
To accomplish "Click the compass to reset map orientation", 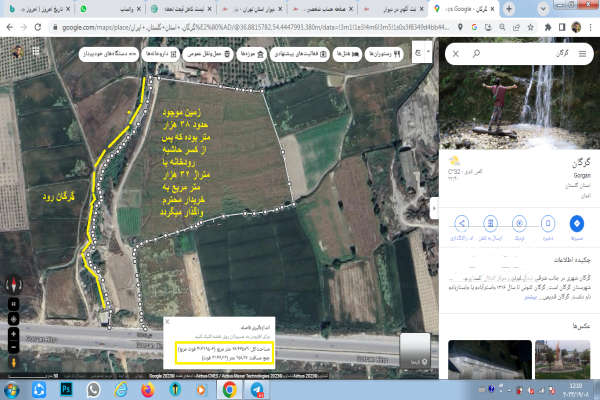I will point(14,285).
